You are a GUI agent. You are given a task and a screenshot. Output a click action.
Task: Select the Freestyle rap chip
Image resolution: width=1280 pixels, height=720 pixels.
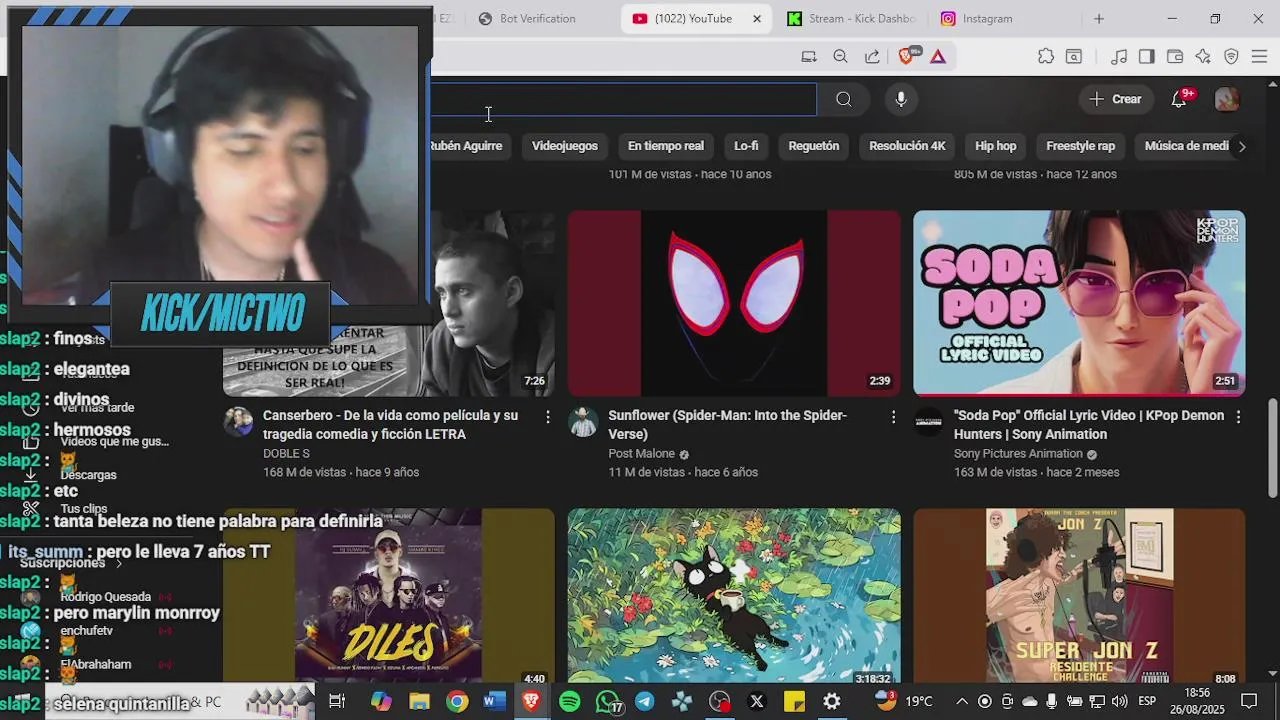(x=1080, y=146)
